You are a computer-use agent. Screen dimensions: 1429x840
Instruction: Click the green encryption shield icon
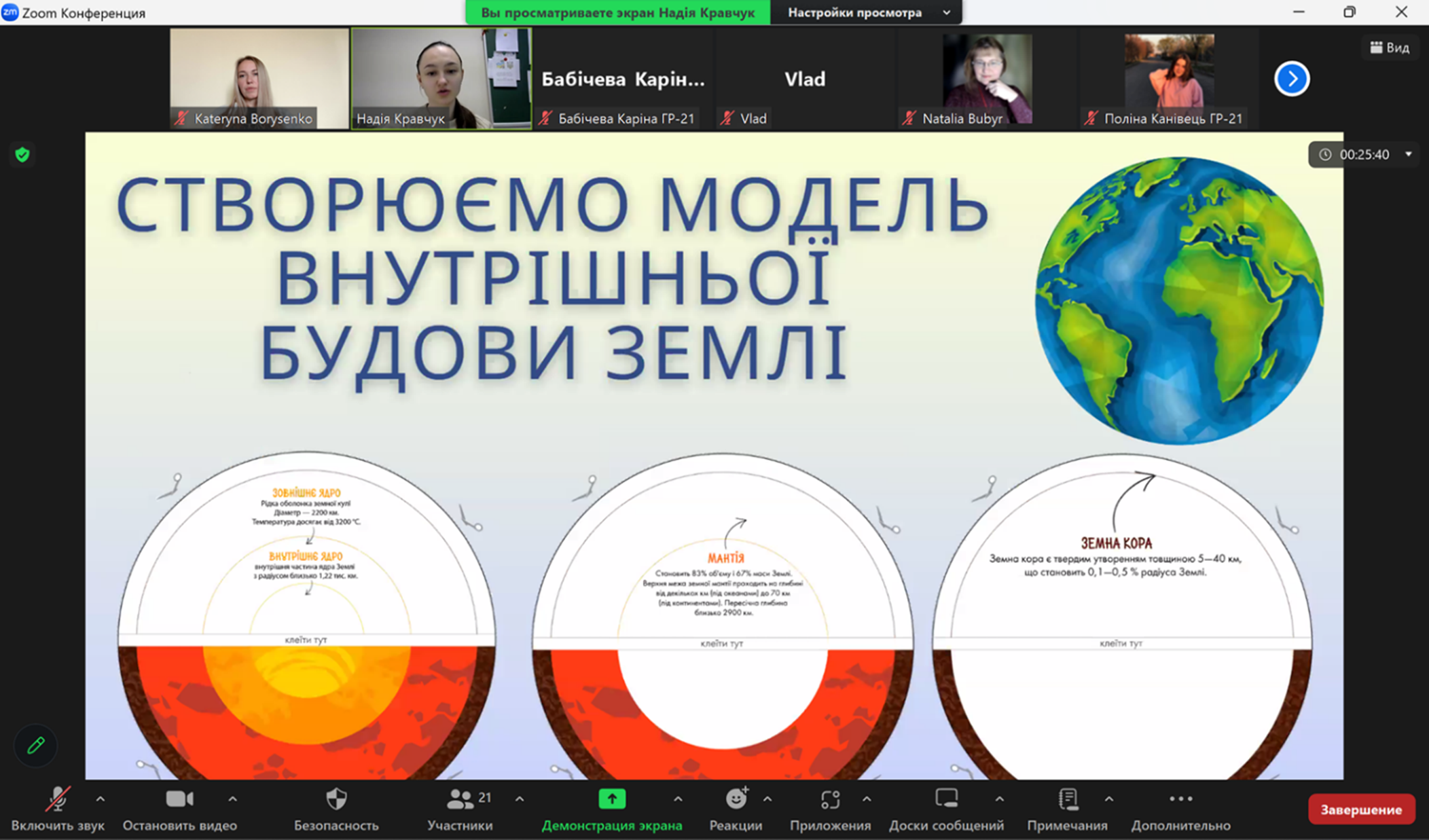[x=22, y=155]
